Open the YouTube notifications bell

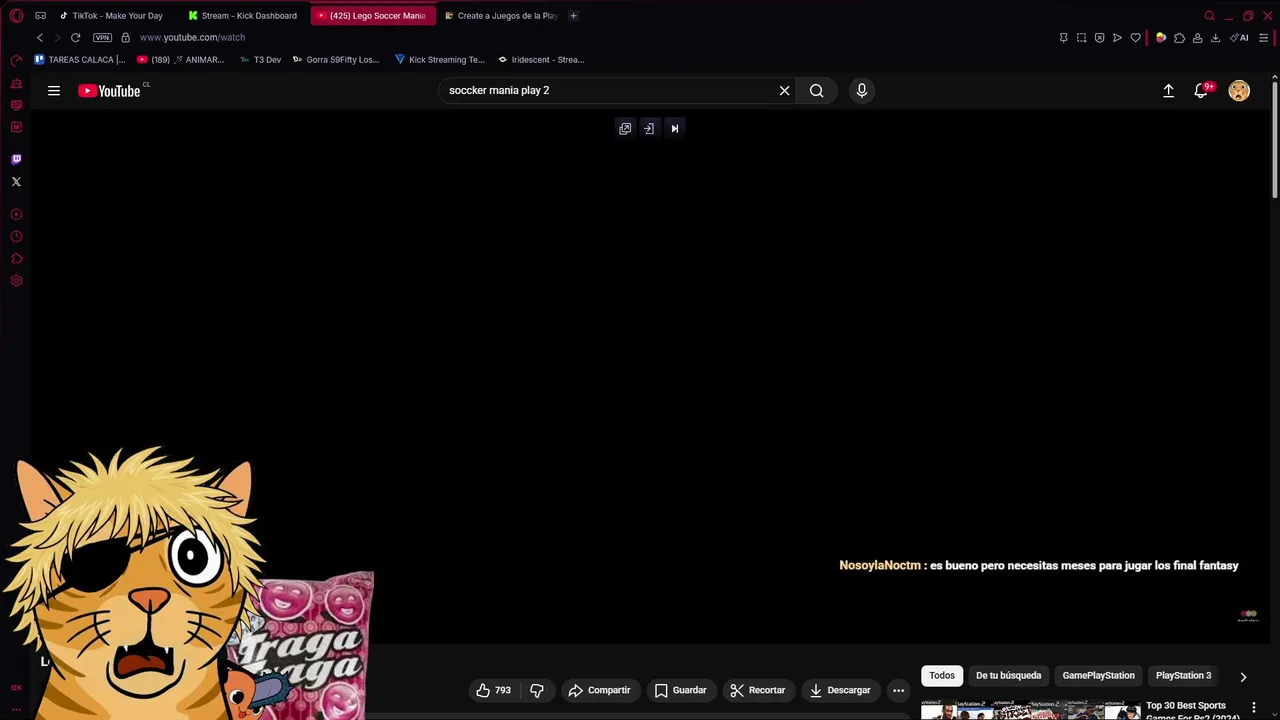(x=1202, y=91)
